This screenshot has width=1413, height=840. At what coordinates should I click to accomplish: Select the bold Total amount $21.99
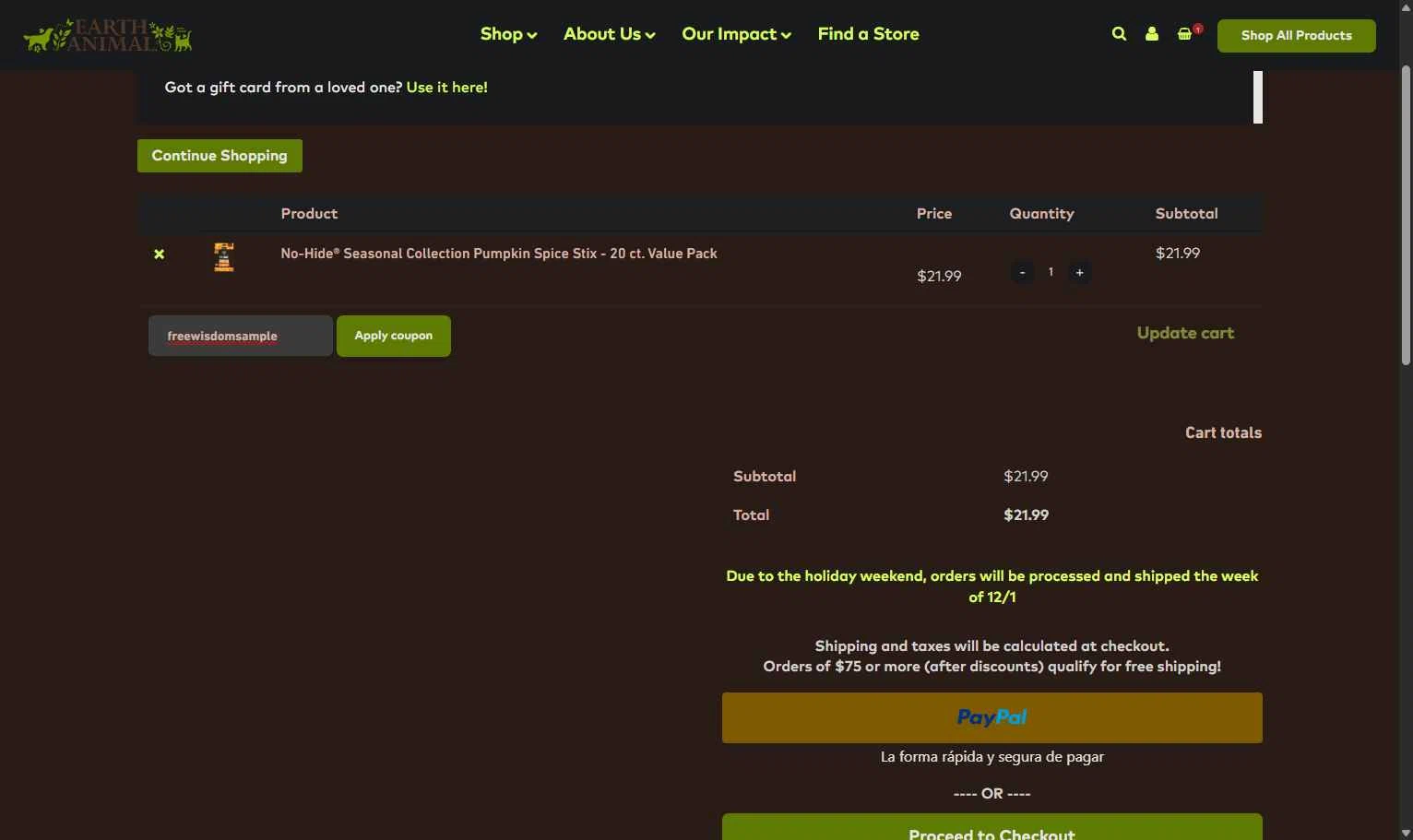tap(1026, 515)
